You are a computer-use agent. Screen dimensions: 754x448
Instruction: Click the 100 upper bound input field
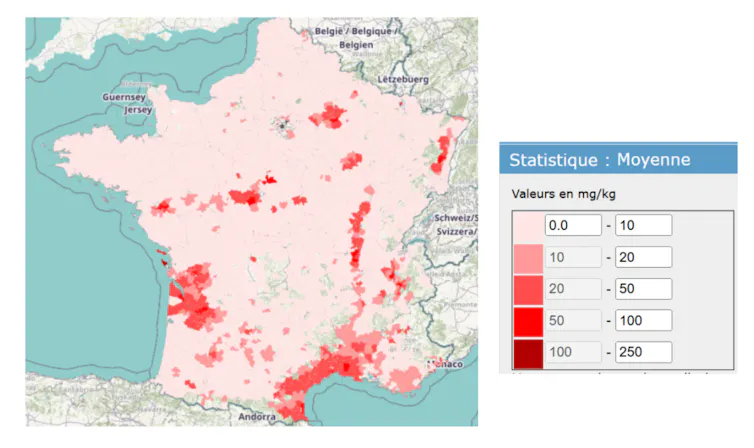tap(643, 320)
